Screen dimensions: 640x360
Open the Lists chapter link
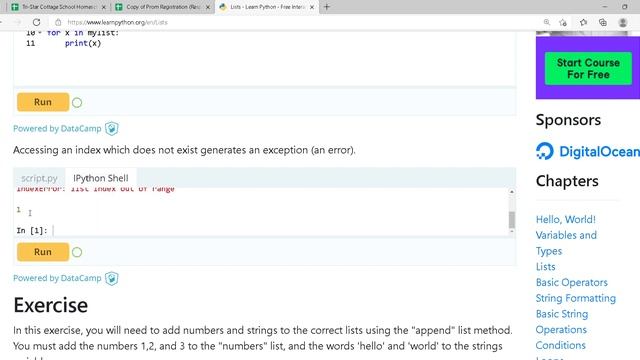click(546, 267)
